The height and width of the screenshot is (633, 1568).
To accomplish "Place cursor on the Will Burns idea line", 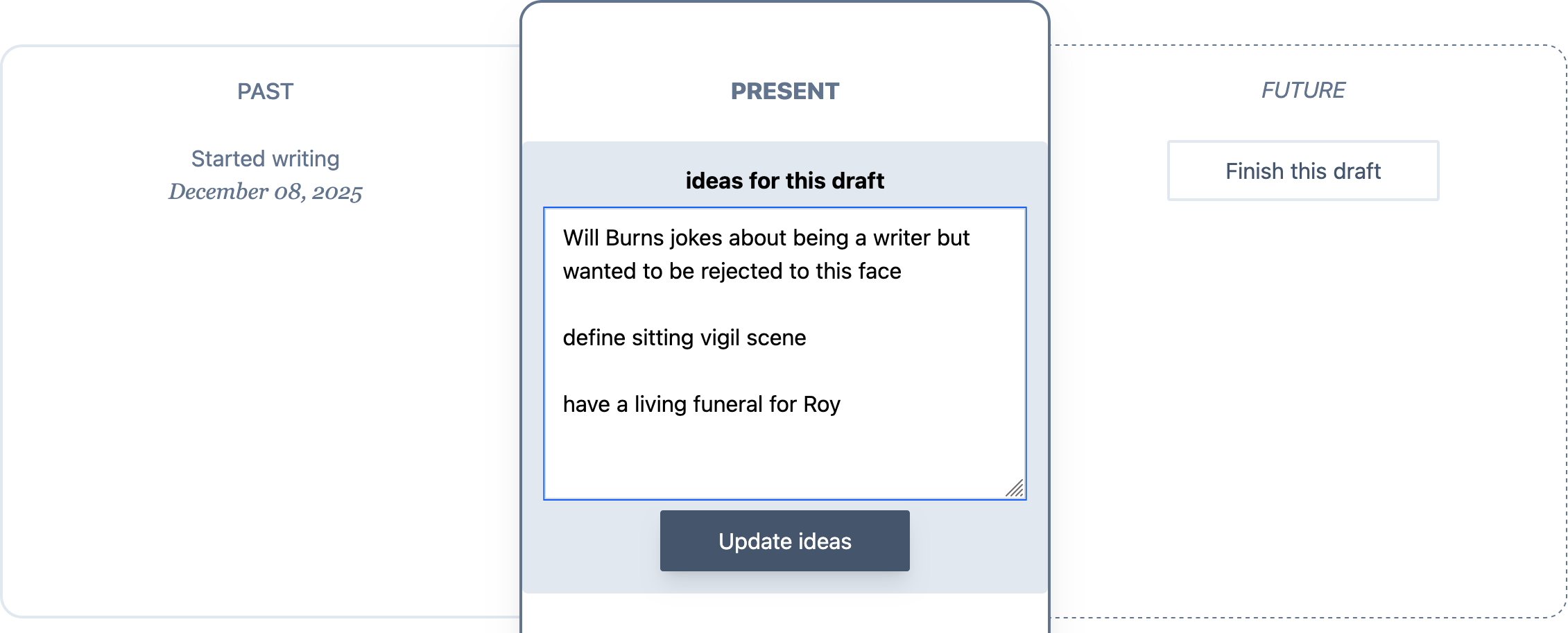I will pos(763,238).
